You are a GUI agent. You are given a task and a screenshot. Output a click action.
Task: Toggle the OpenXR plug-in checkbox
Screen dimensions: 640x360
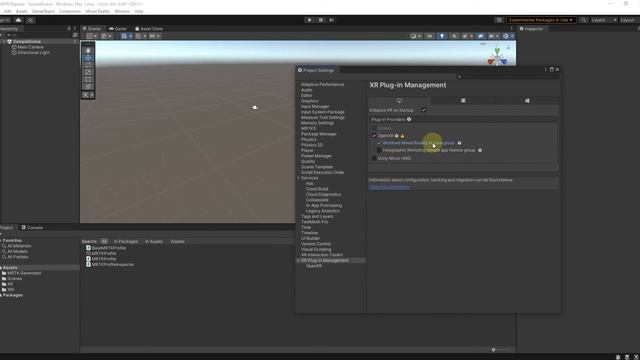click(374, 136)
